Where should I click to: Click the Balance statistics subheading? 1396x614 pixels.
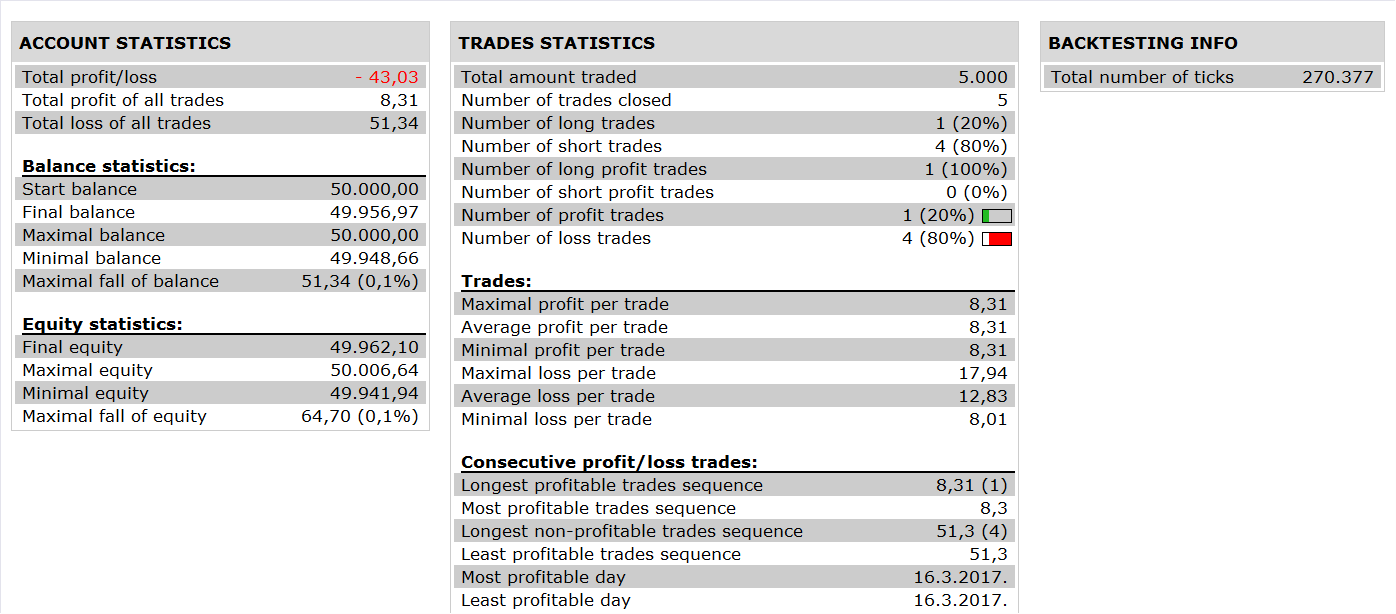[109, 166]
